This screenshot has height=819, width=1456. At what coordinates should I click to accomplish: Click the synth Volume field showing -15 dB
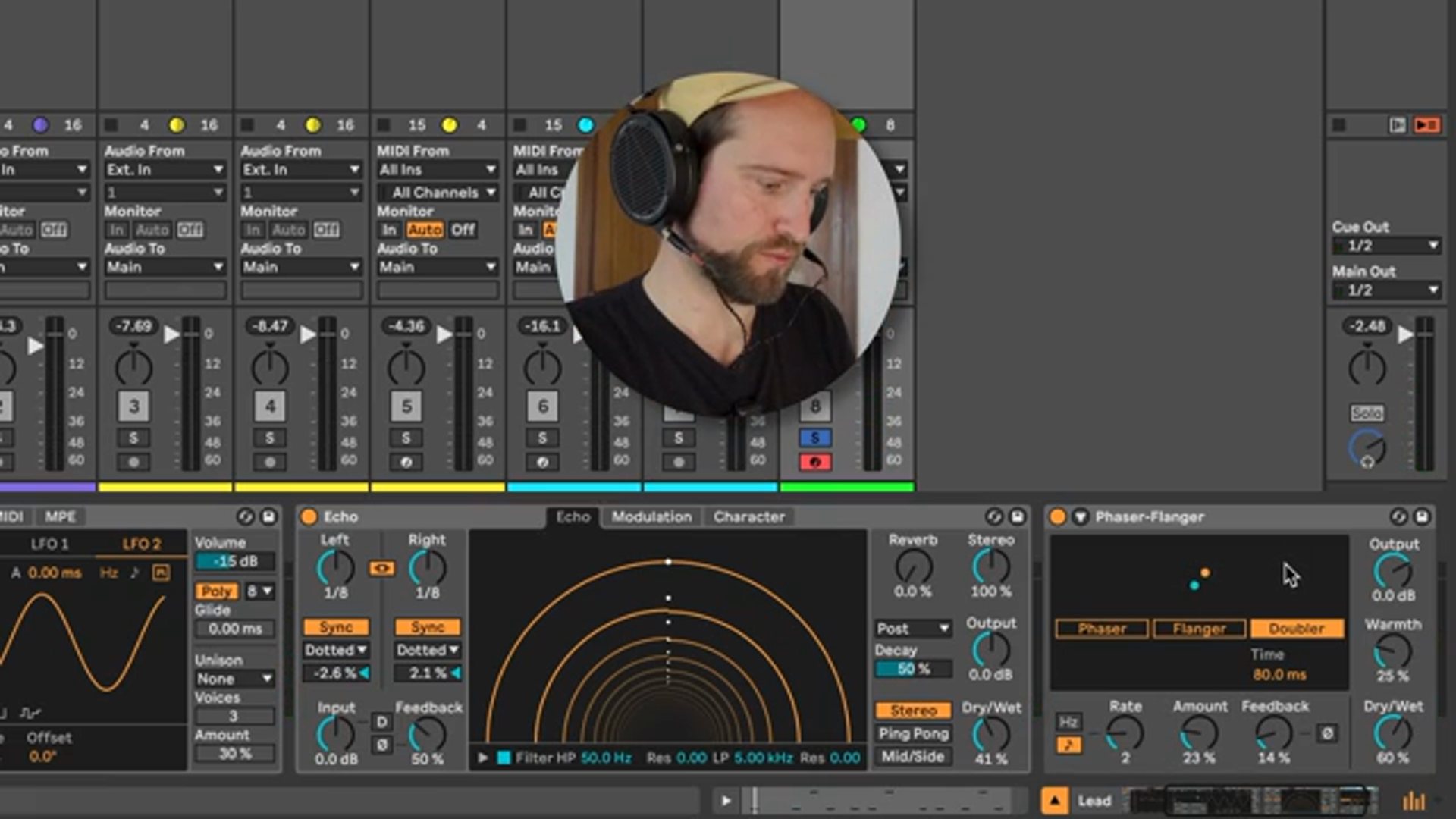point(234,561)
